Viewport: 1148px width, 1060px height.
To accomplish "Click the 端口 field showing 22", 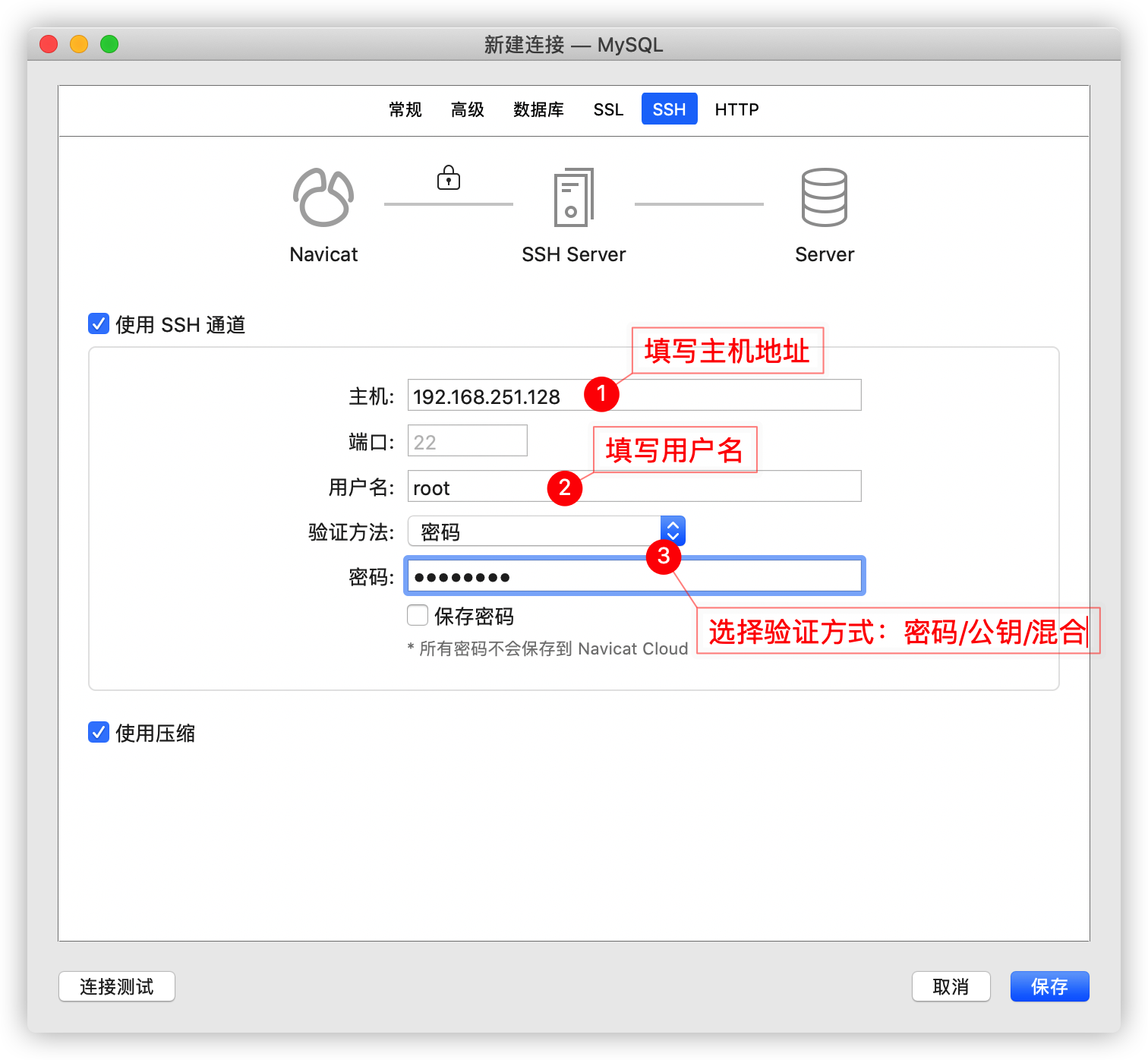I will click(x=468, y=440).
